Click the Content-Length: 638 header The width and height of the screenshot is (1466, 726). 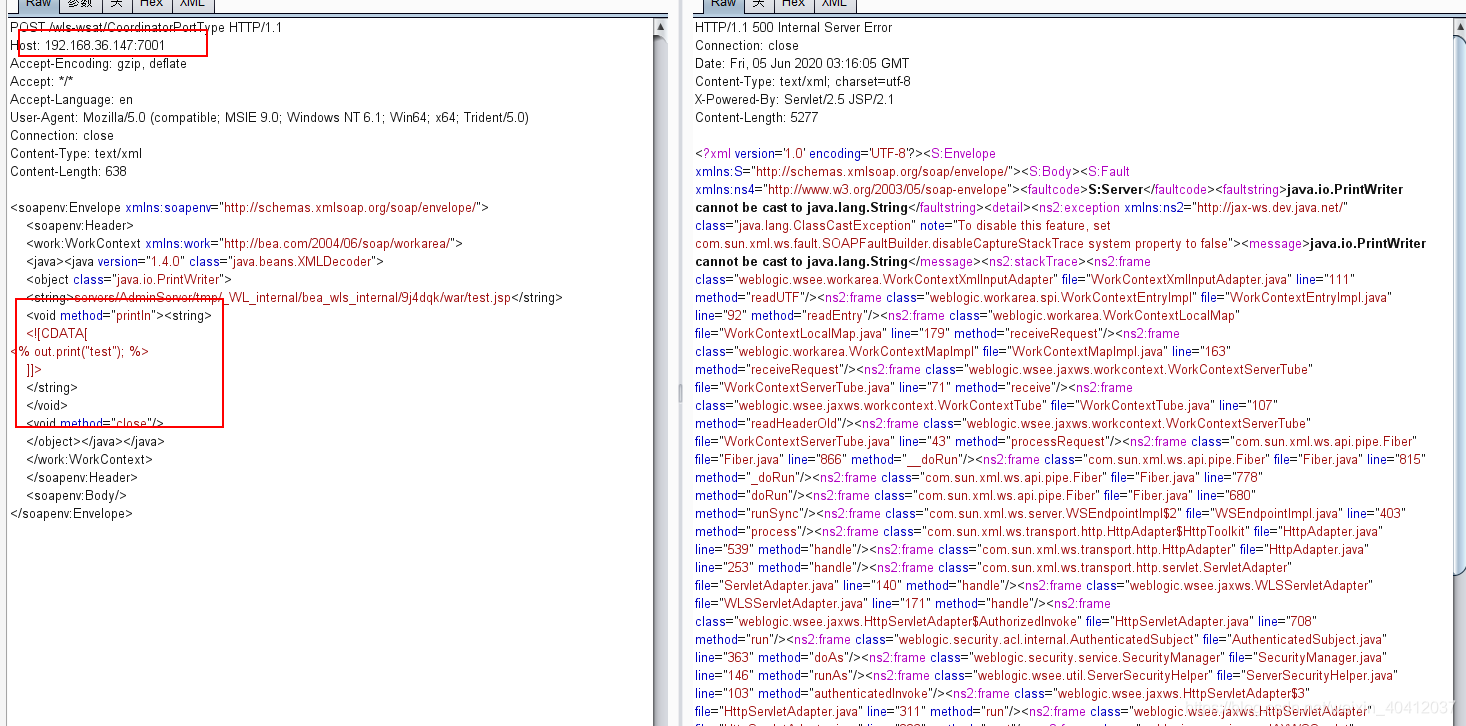click(x=68, y=171)
